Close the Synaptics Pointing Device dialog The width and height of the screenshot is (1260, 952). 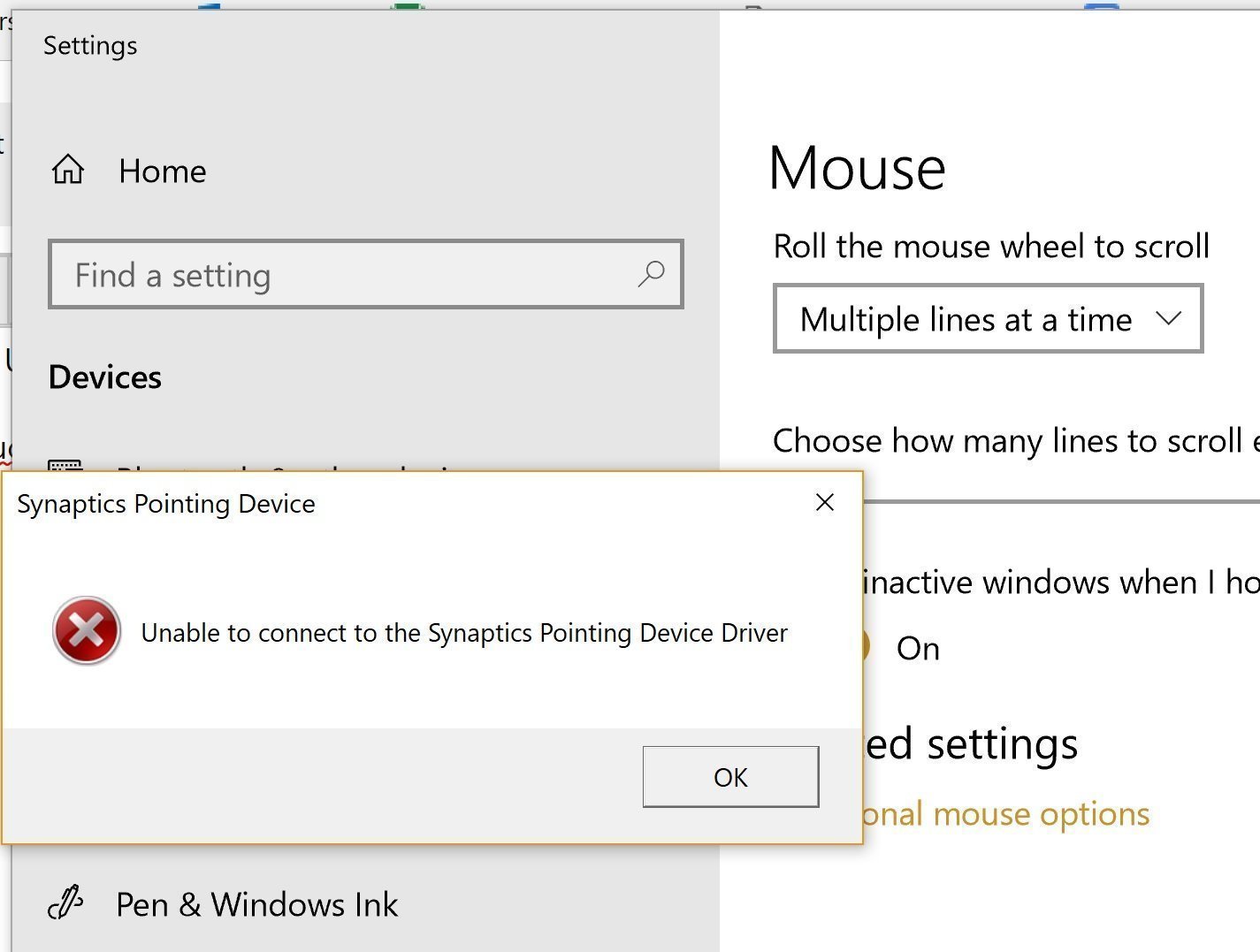click(825, 502)
